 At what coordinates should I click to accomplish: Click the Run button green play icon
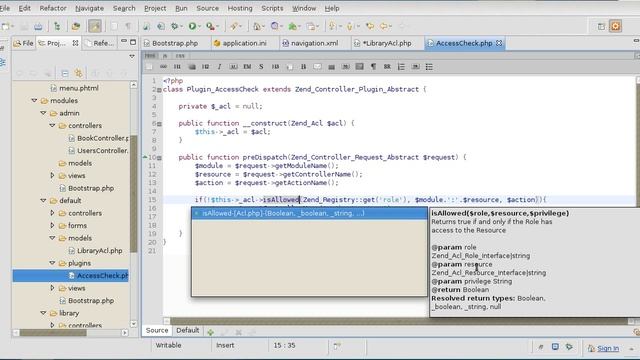click(192, 26)
